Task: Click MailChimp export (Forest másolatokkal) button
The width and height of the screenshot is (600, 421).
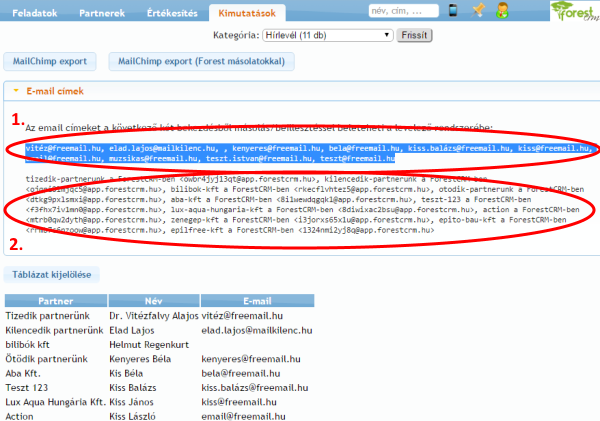Action: coord(201,61)
